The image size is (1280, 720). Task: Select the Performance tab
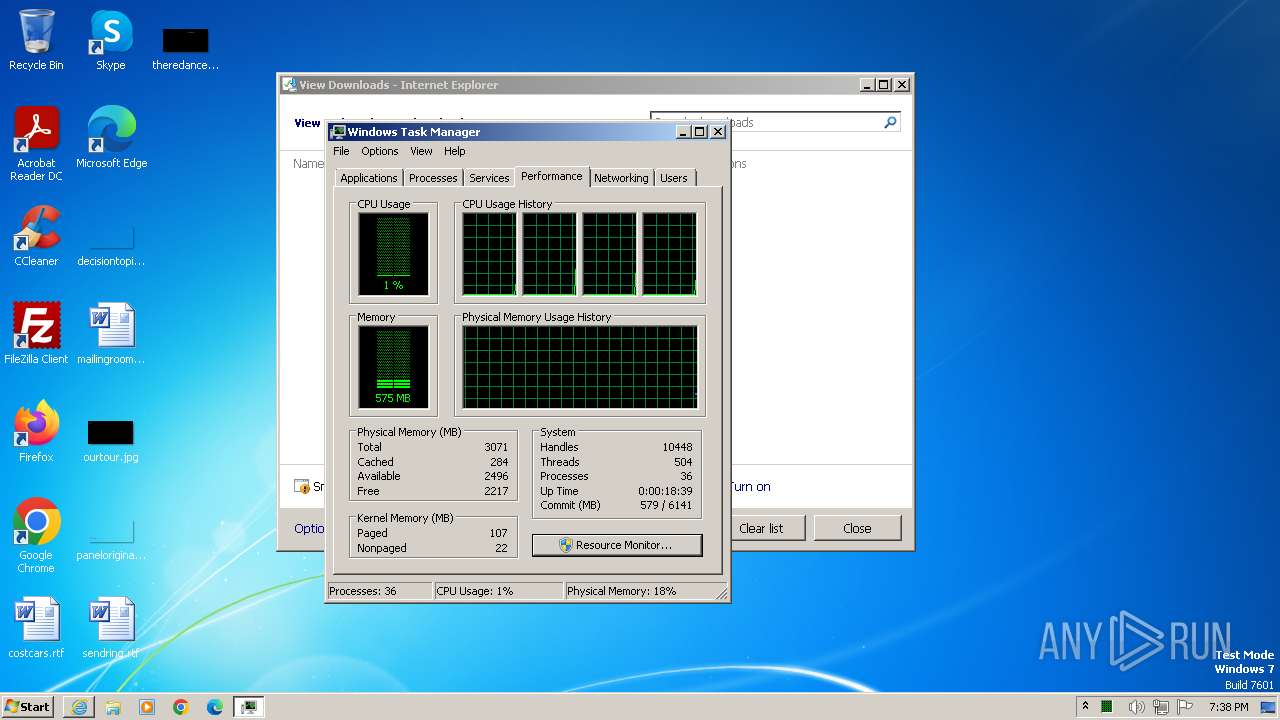552,176
